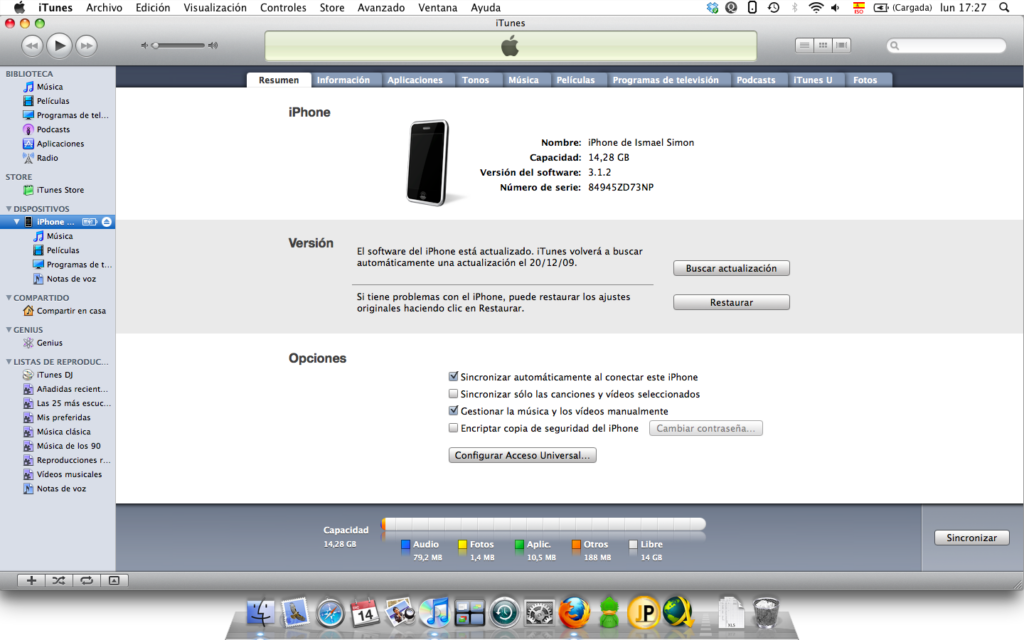Open the Controles menu
Viewport: 1024px width, 640px height.
[x=283, y=8]
